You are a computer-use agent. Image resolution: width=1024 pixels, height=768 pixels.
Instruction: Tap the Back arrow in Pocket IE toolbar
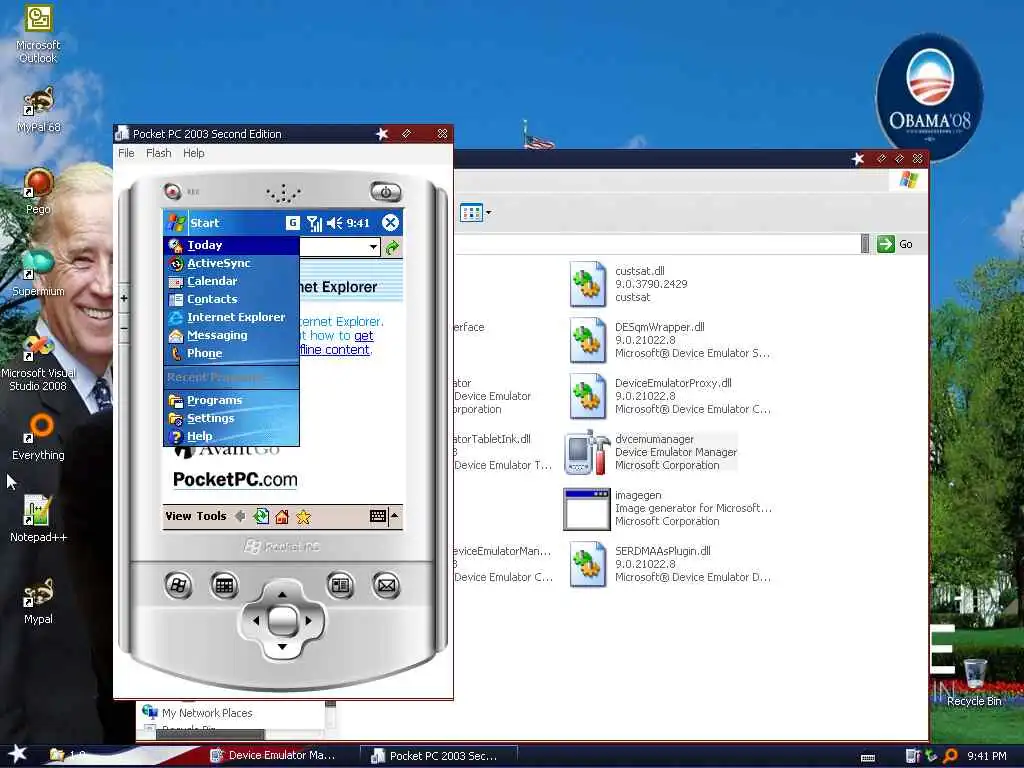point(240,516)
